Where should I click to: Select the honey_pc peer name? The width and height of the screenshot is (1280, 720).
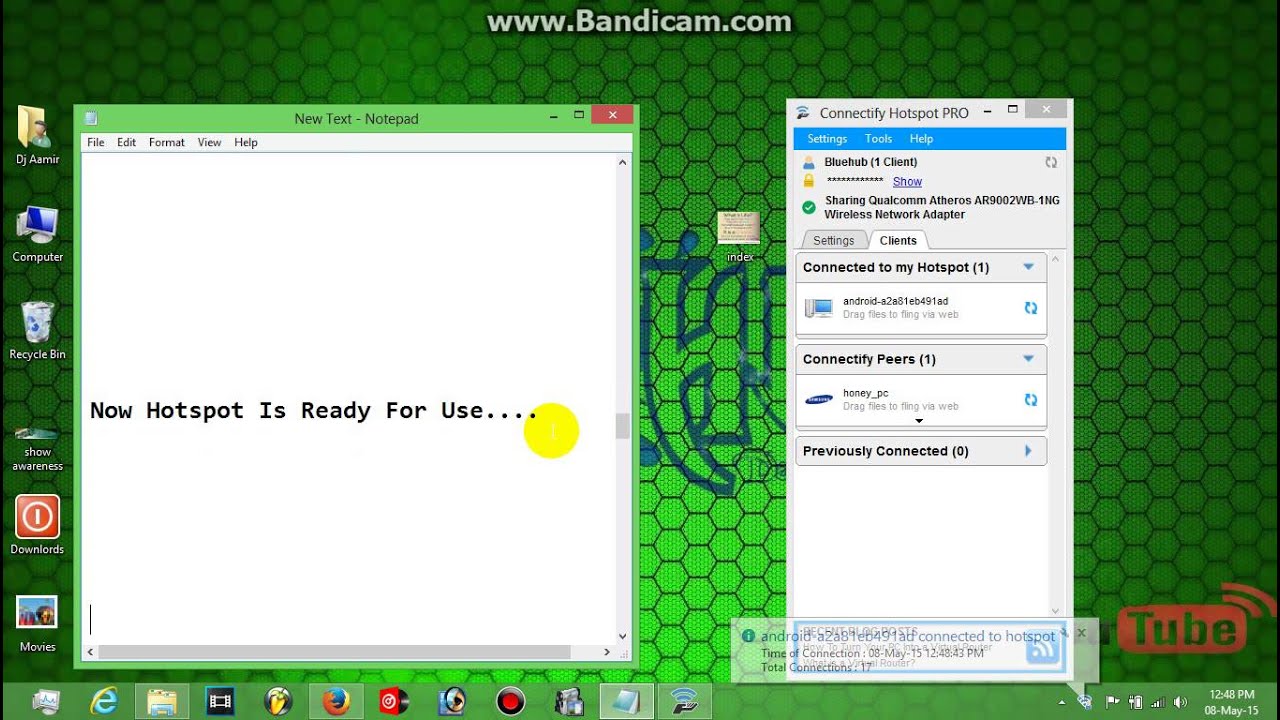865,393
